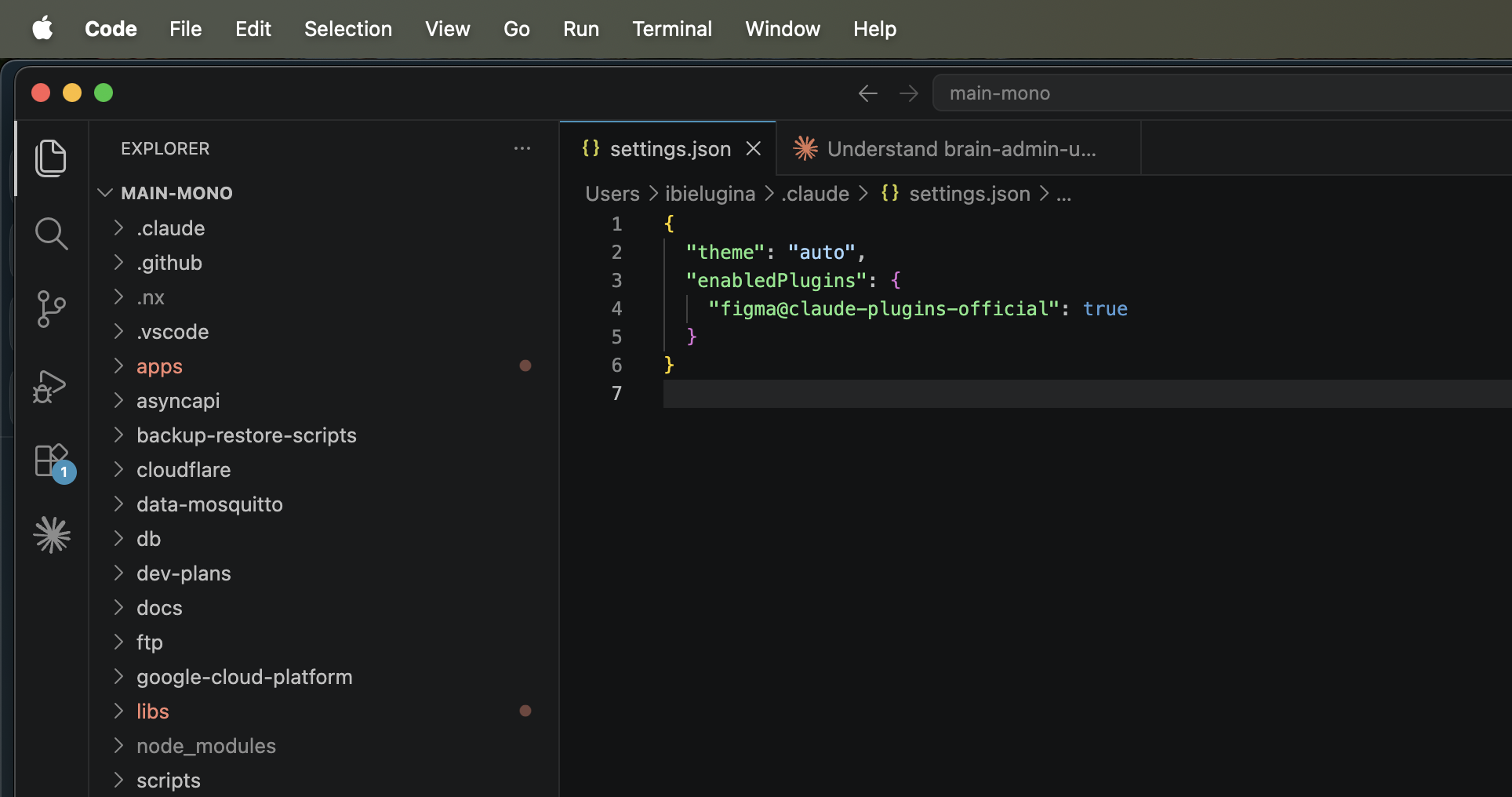Expand the backup-restore-scripts folder
This screenshot has width=1512, height=797.
(118, 435)
